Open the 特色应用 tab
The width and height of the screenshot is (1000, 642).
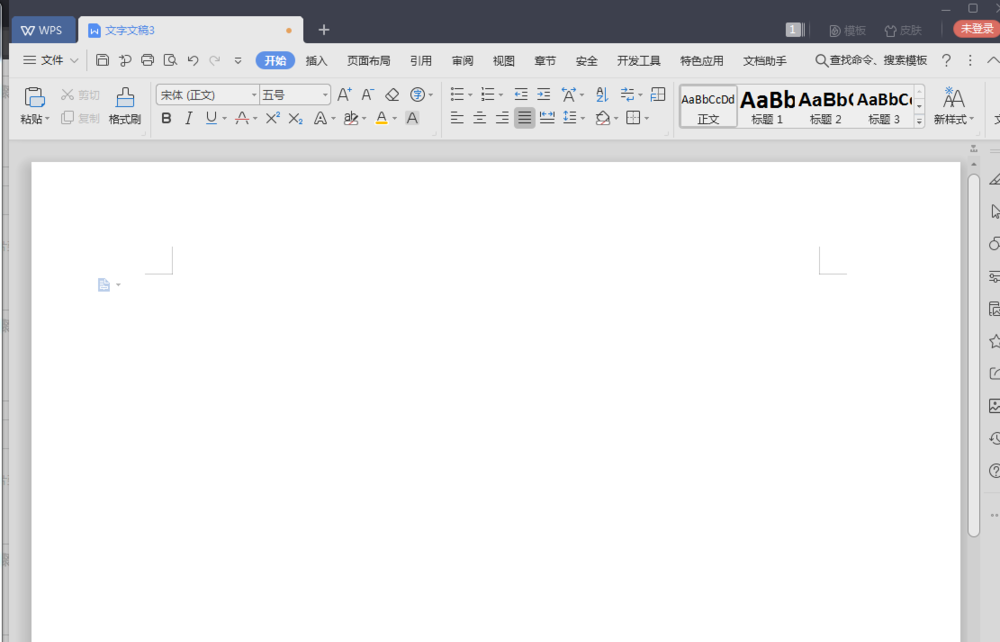702,61
